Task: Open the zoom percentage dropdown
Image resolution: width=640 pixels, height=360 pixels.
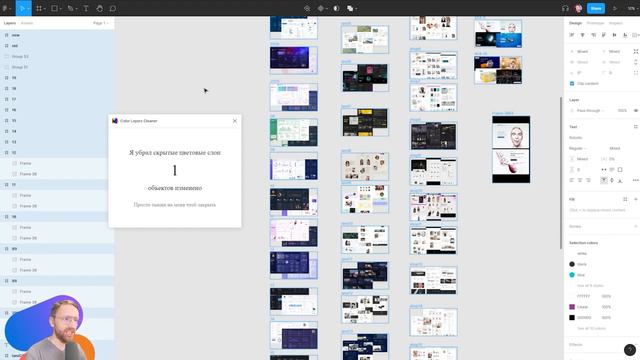Action: (x=632, y=8)
